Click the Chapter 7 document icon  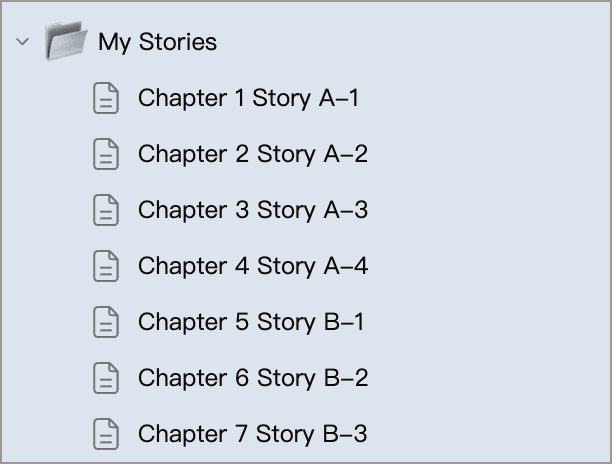[105, 435]
